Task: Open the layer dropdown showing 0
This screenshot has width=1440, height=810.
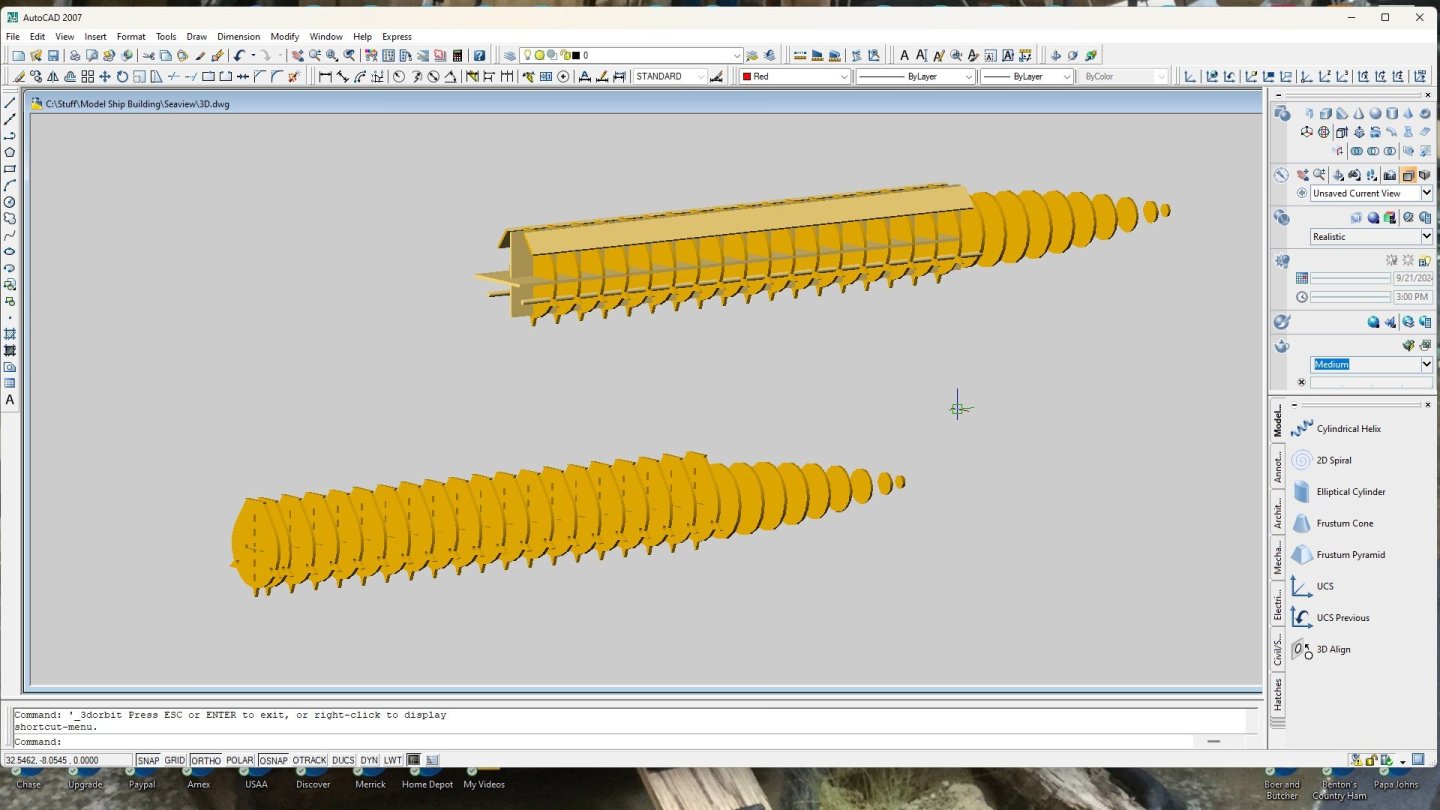Action: coord(631,56)
